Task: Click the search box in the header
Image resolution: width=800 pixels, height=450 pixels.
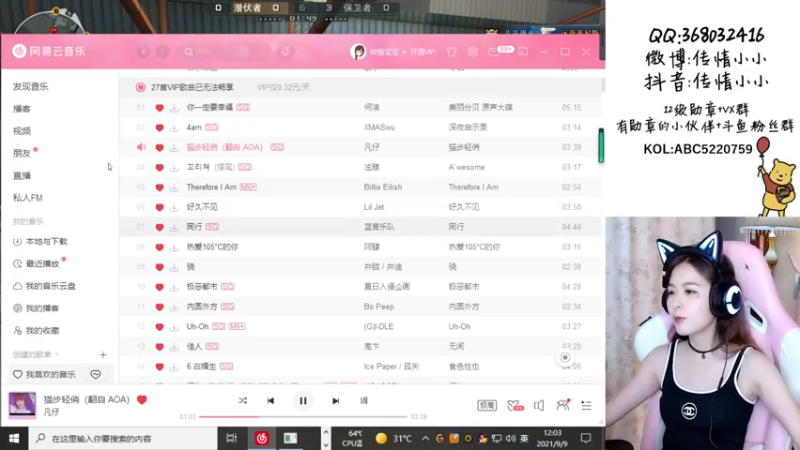Action: click(224, 52)
